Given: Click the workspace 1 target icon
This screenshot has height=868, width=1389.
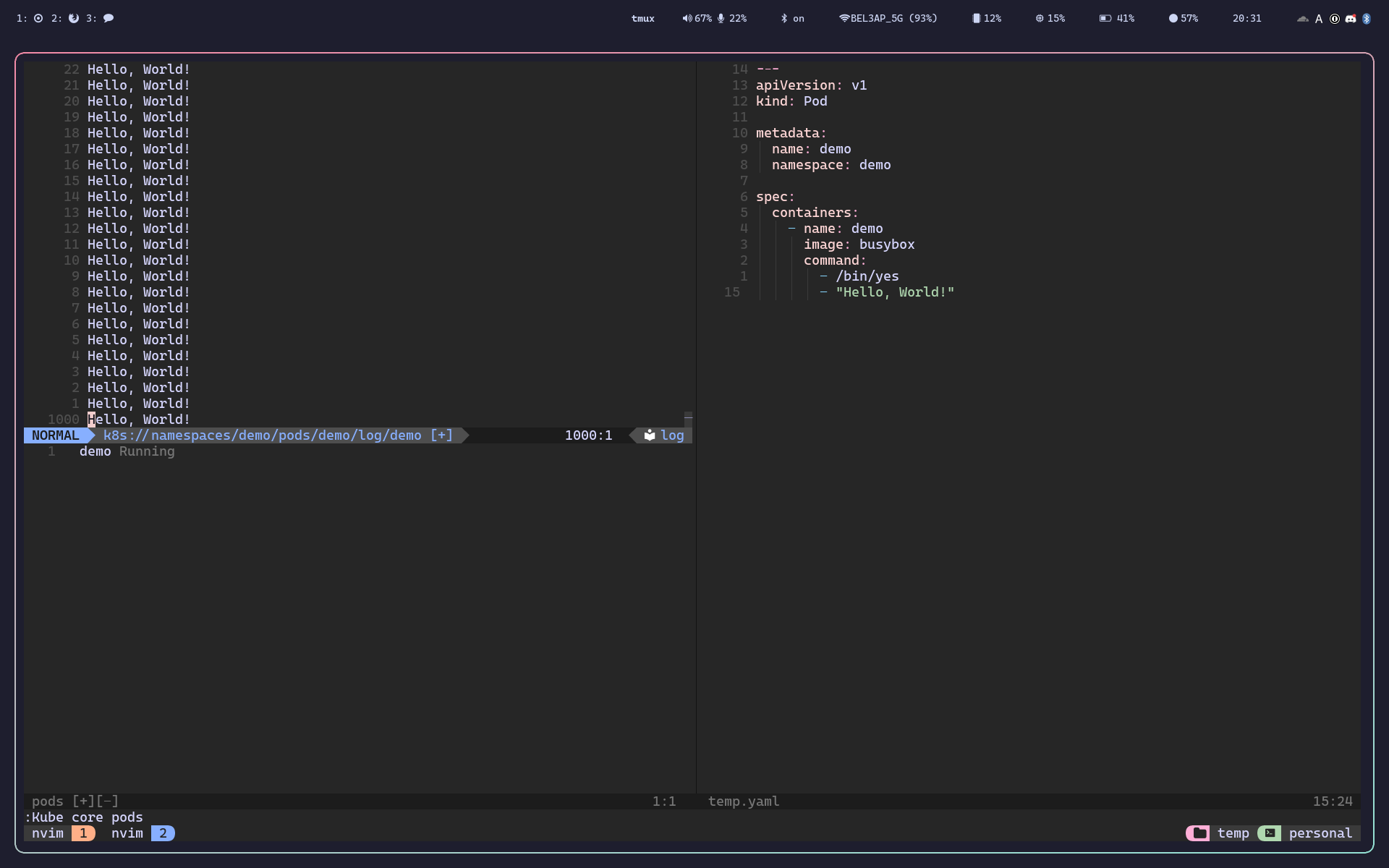Looking at the screenshot, I should [x=38, y=18].
